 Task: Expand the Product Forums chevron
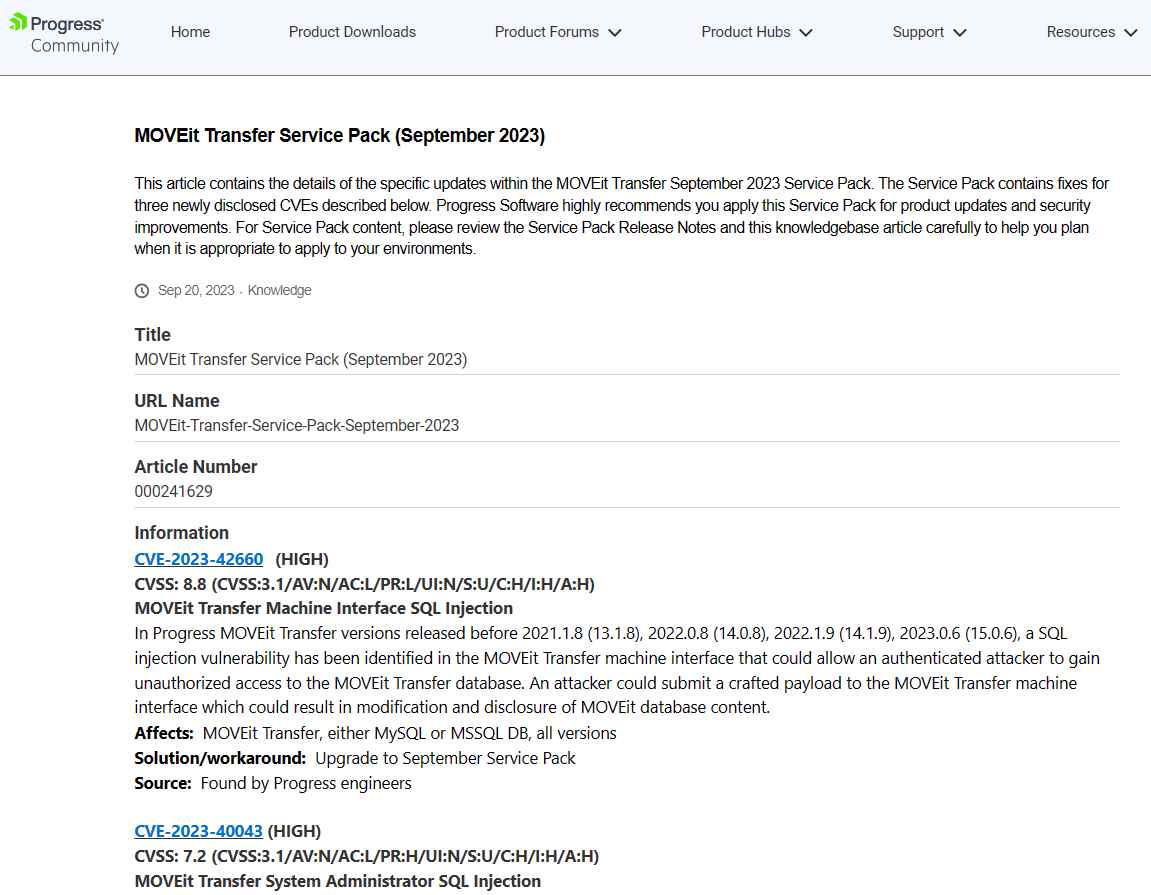[x=615, y=33]
